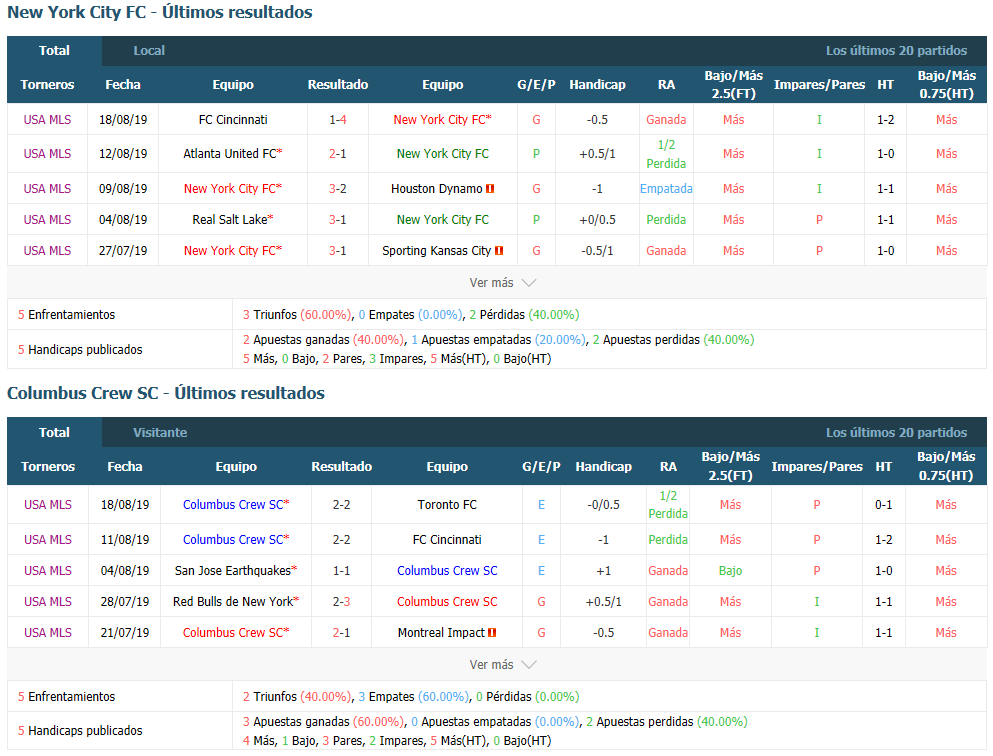The height and width of the screenshot is (756, 993).
Task: Open FC Cincinnati in the Columbus Crew SC table
Action: pyautogui.click(x=447, y=539)
